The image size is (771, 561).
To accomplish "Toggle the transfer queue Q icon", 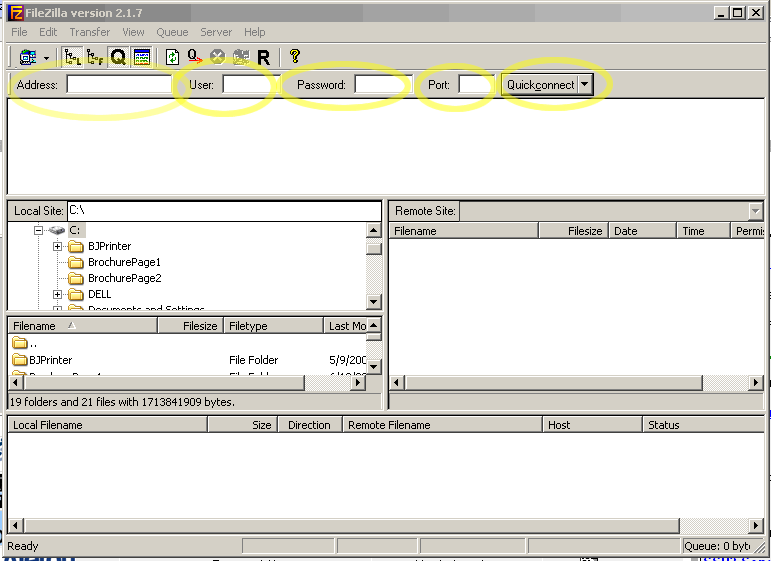I will 118,57.
